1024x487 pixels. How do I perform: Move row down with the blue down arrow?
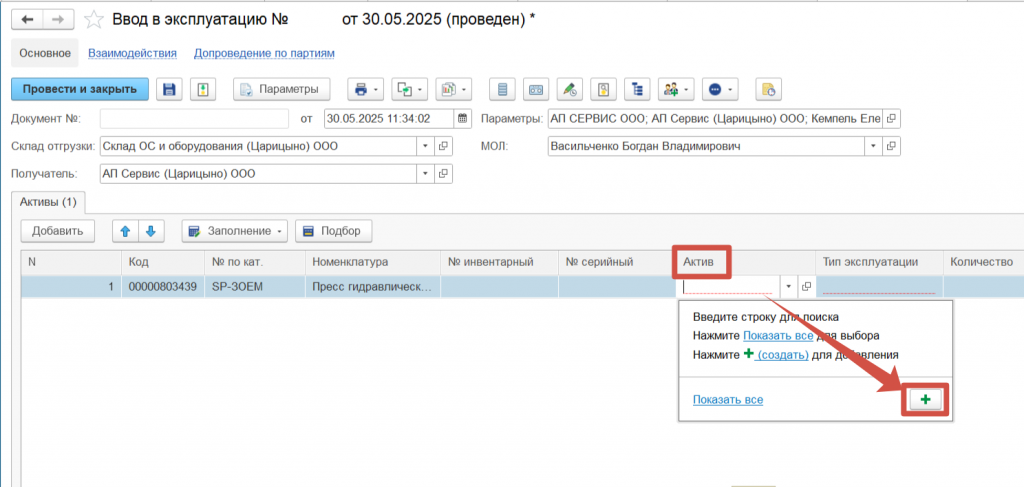pyautogui.click(x=150, y=231)
